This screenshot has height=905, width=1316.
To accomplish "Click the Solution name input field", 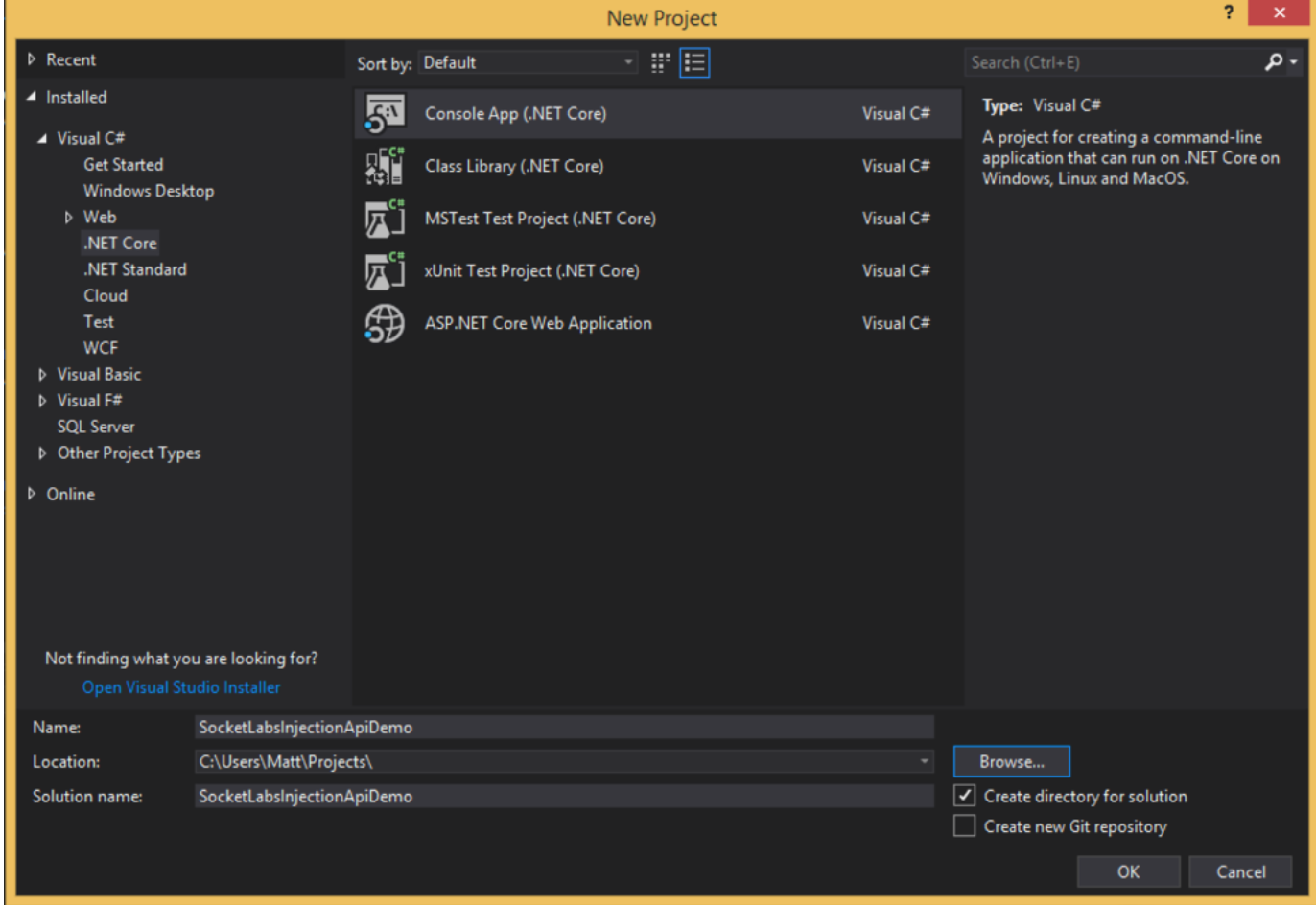I will (564, 797).
